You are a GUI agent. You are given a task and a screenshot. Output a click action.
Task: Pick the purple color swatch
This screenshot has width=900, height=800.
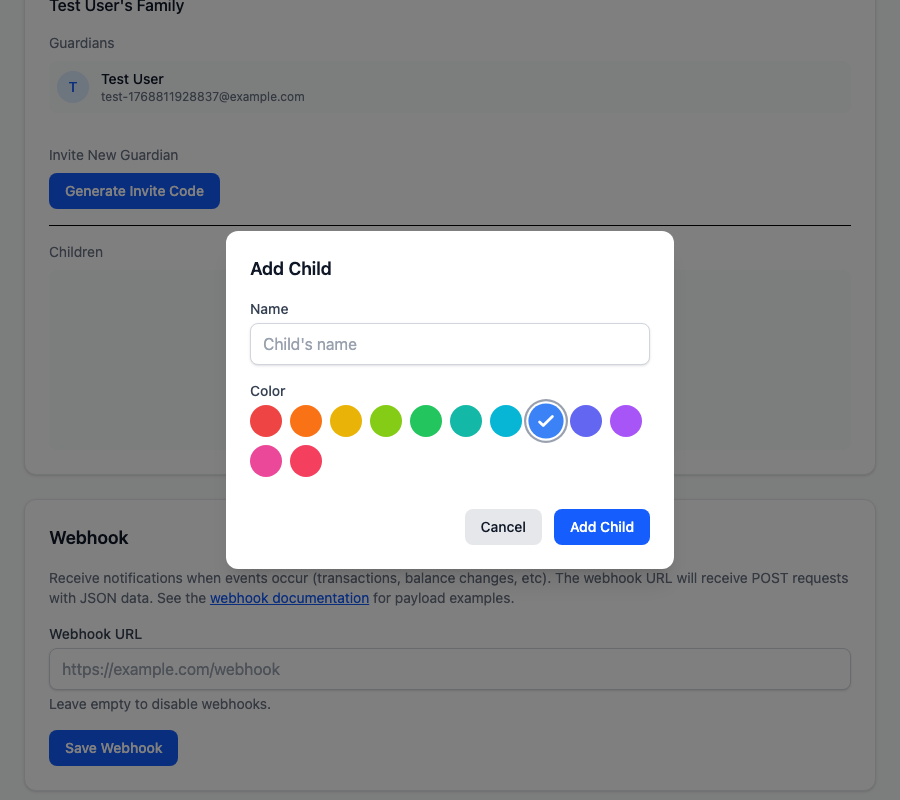click(x=626, y=421)
